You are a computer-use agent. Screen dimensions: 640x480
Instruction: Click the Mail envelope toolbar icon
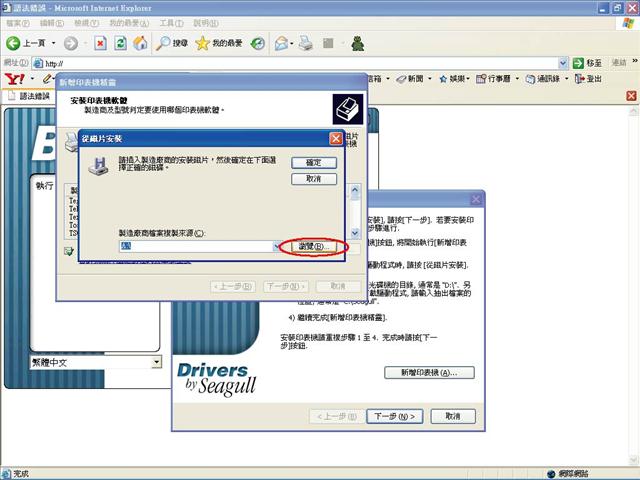click(281, 43)
